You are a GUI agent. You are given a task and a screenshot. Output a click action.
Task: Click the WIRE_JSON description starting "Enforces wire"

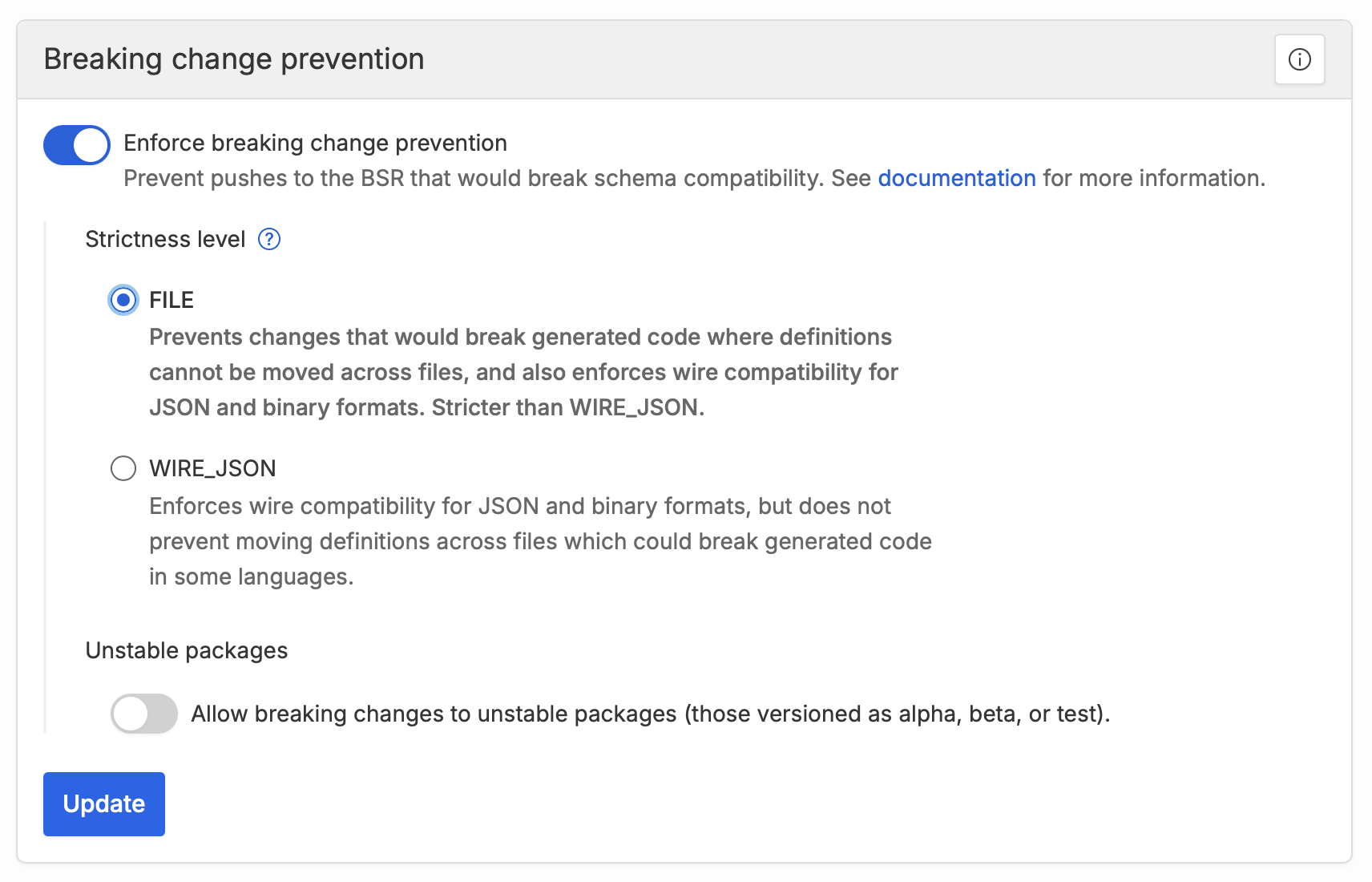coord(540,541)
